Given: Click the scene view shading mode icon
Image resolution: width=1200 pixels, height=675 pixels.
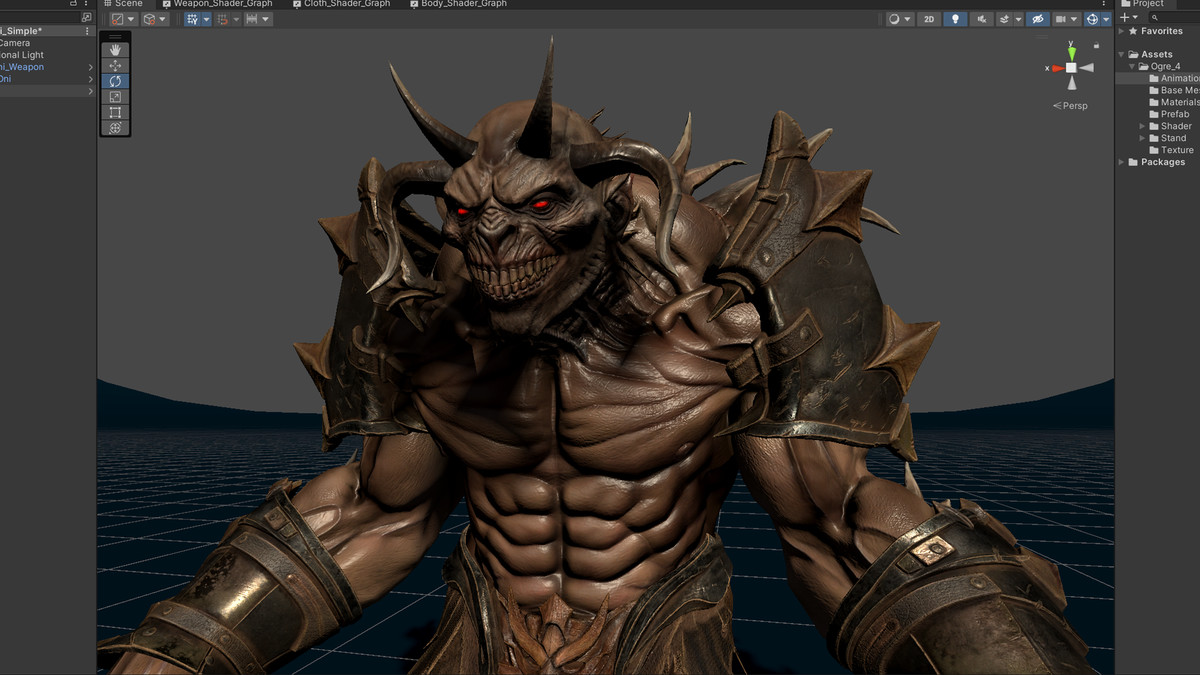Looking at the screenshot, I should pyautogui.click(x=893, y=18).
